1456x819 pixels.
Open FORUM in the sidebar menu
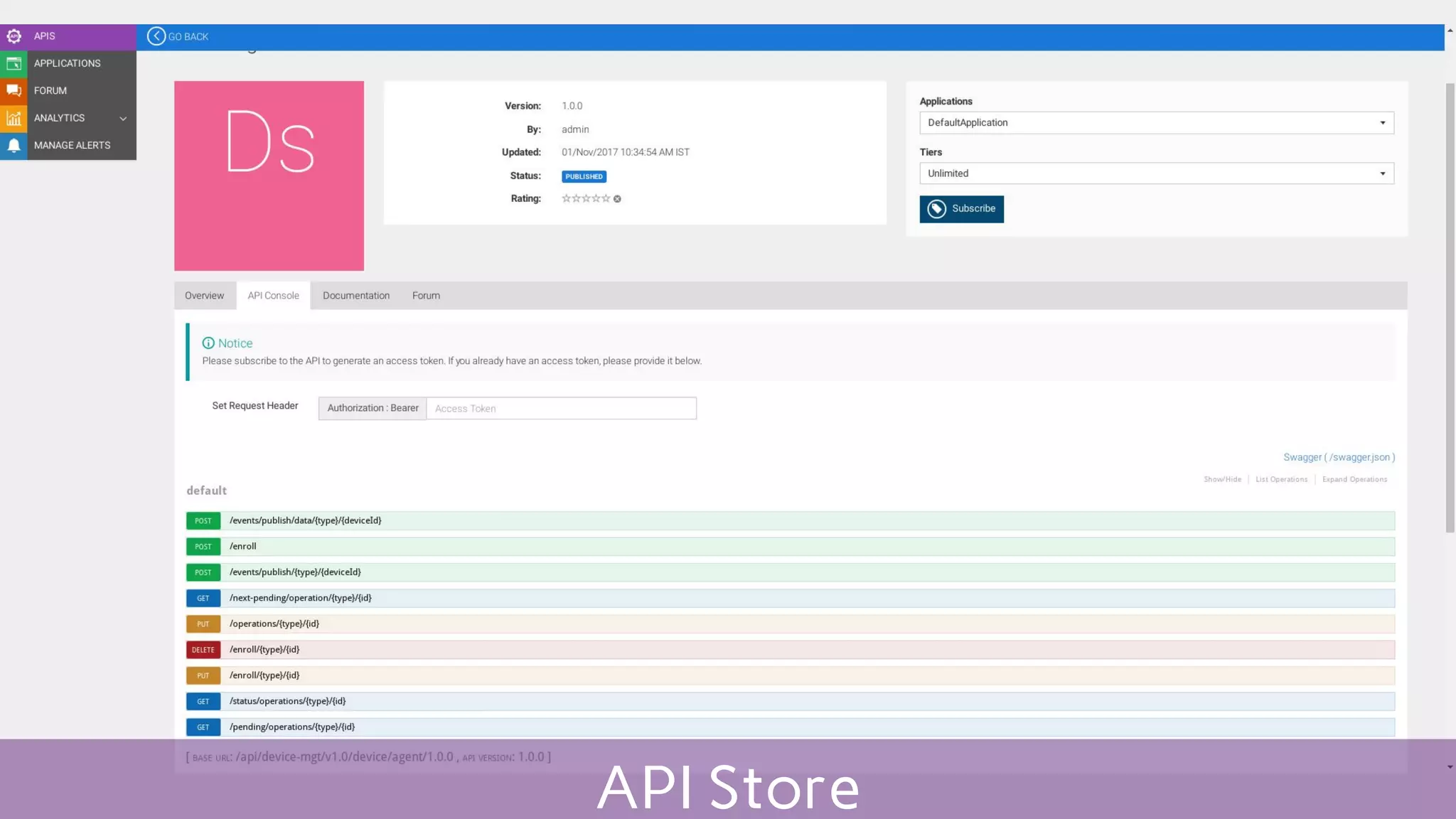click(68, 90)
